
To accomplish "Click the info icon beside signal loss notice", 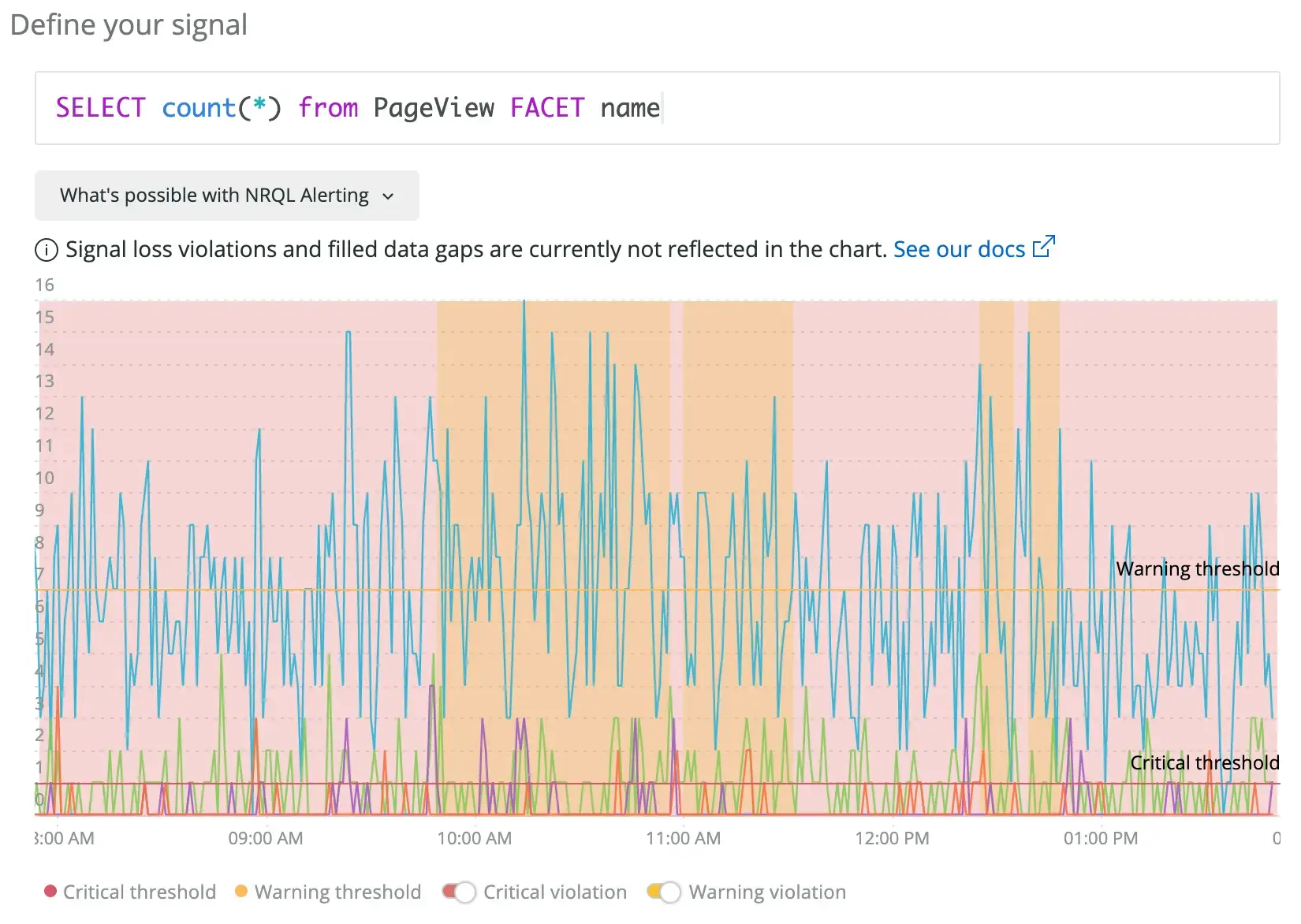I will coord(47,250).
